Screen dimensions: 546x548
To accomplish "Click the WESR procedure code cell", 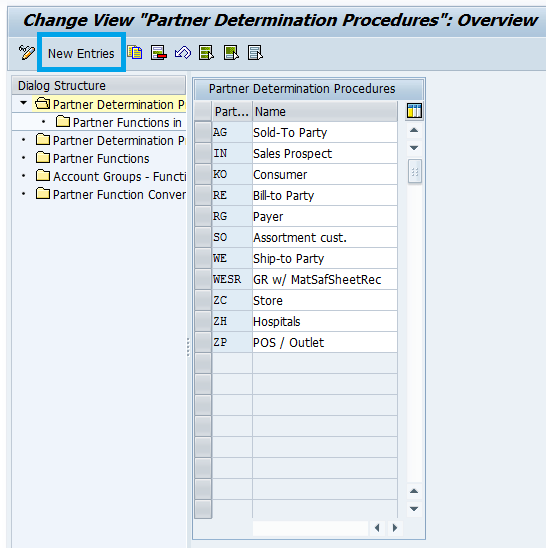I will coord(232,279).
